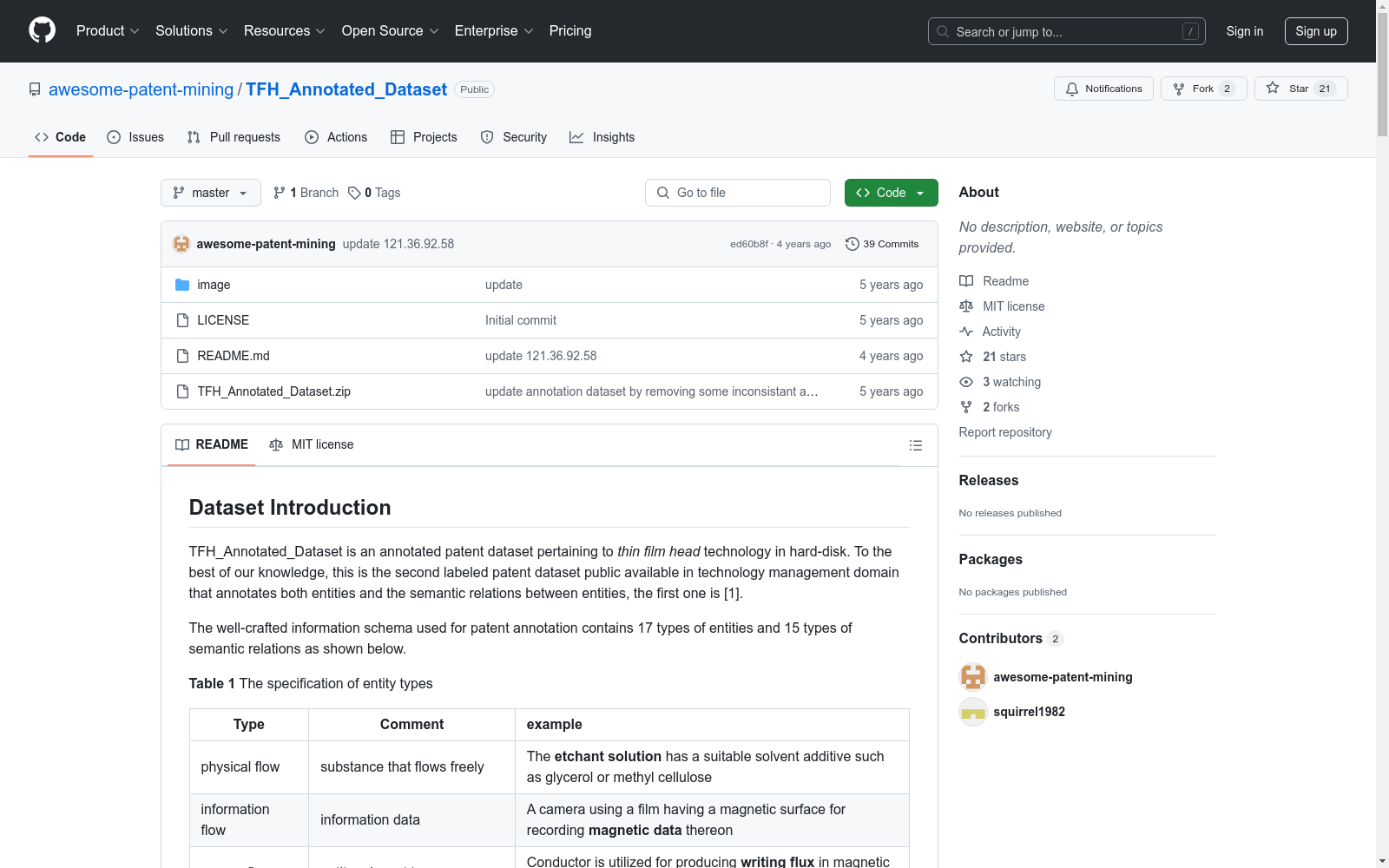Open the Insights tab
1389x868 pixels.
pyautogui.click(x=602, y=137)
